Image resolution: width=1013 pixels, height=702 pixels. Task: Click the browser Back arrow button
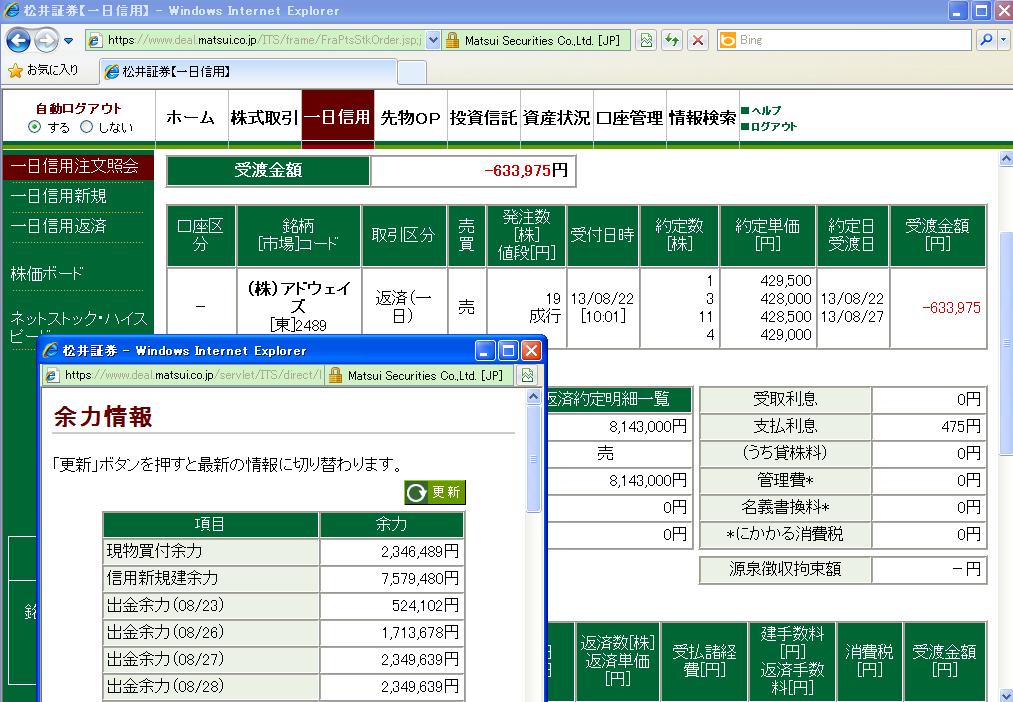click(x=19, y=41)
